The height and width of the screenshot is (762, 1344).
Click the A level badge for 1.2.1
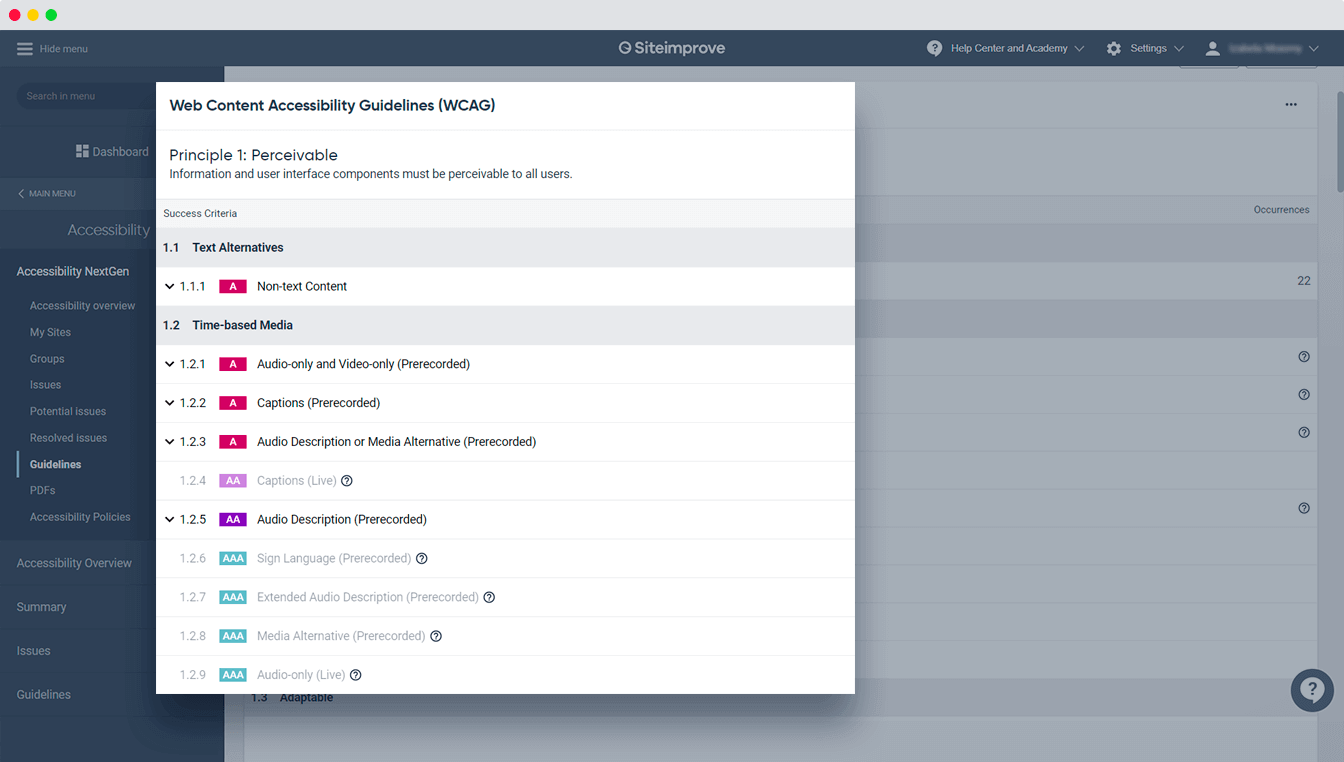tap(233, 365)
